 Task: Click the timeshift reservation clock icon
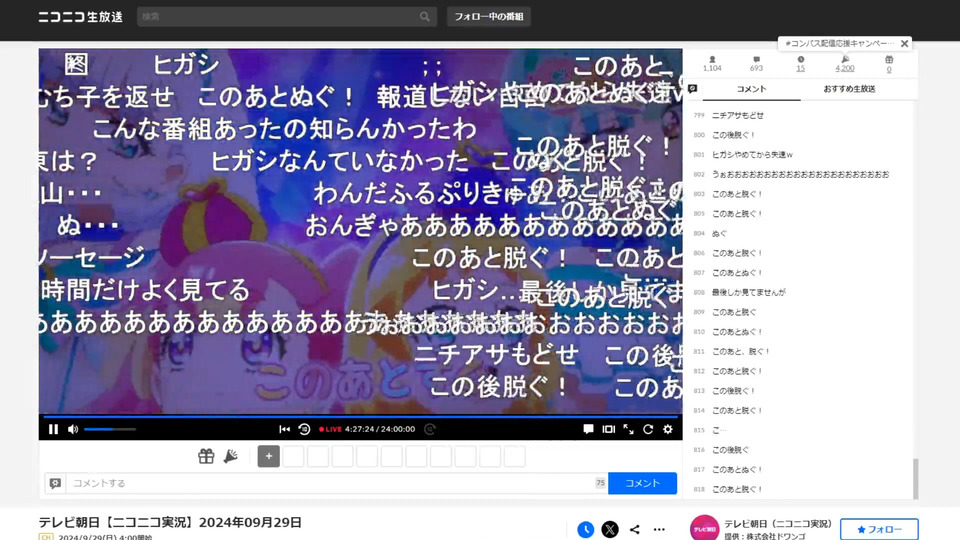click(x=585, y=530)
